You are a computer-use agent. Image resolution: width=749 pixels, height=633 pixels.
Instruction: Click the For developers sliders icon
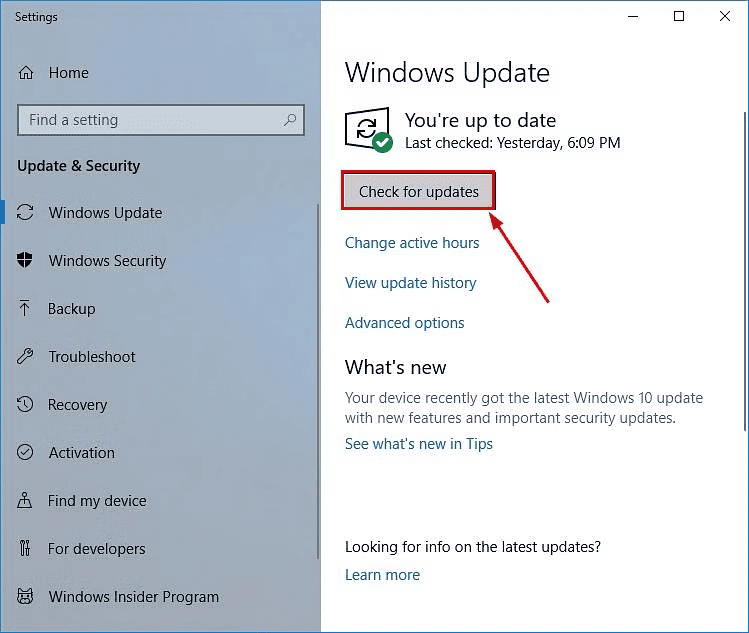(x=27, y=549)
